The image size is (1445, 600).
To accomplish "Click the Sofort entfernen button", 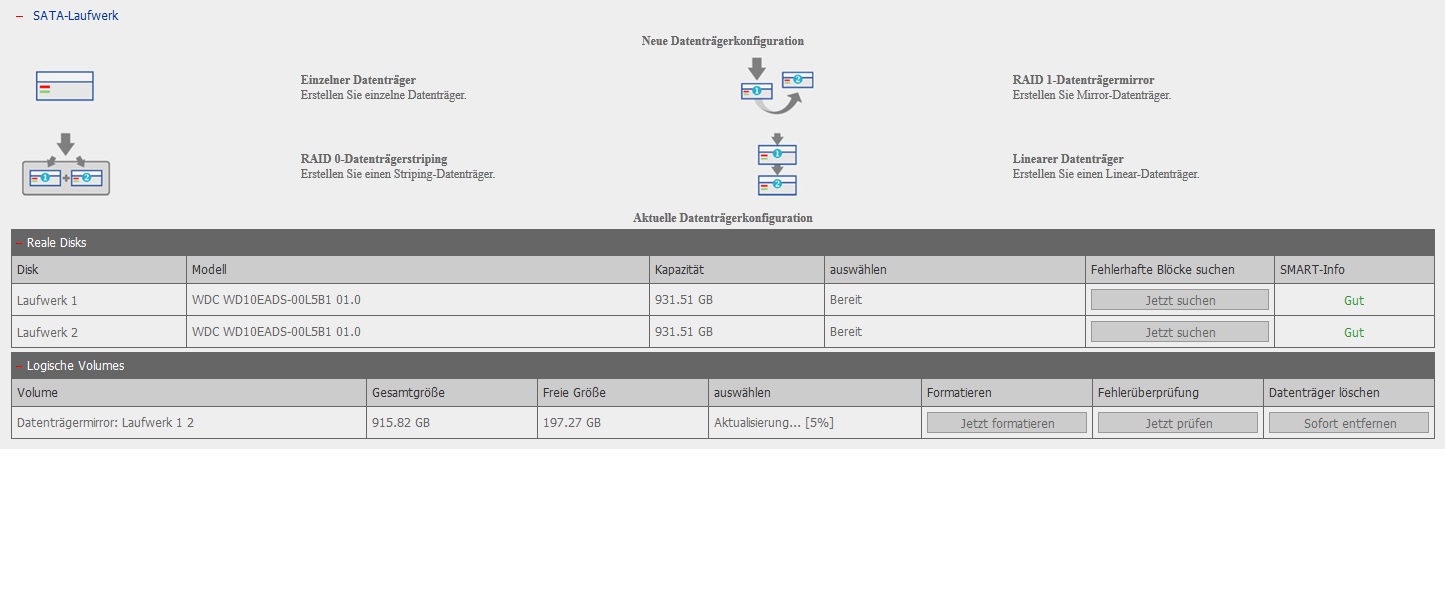I will (x=1349, y=423).
